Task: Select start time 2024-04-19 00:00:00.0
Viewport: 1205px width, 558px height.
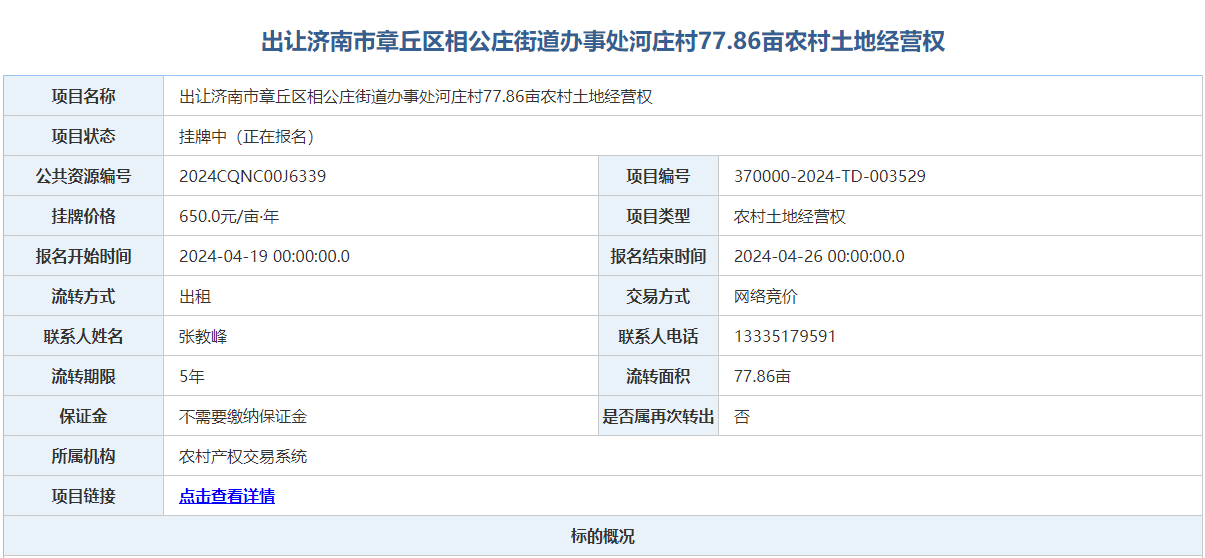Action: point(265,257)
